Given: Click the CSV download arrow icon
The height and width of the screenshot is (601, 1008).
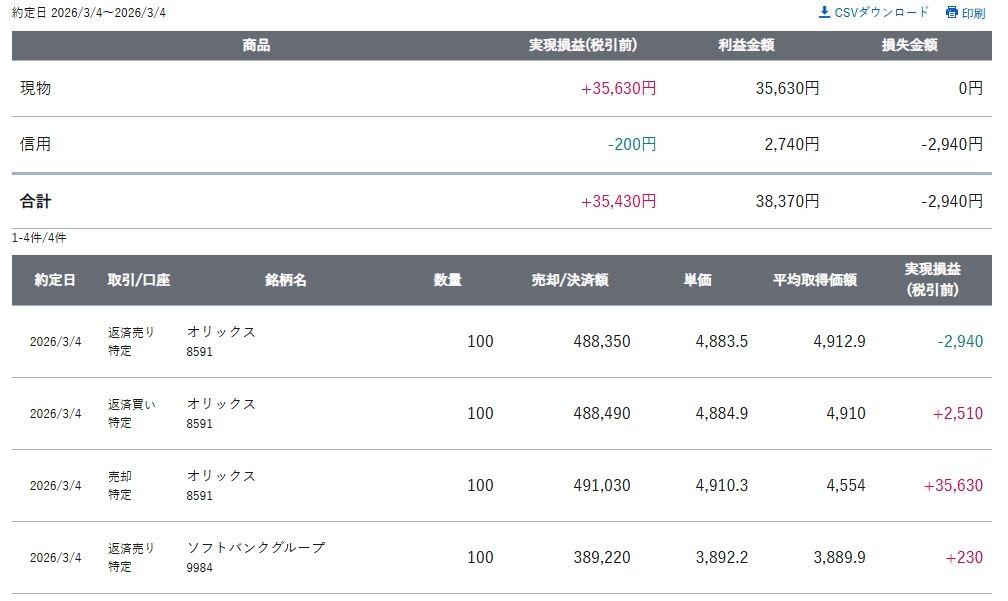Looking at the screenshot, I should [824, 12].
